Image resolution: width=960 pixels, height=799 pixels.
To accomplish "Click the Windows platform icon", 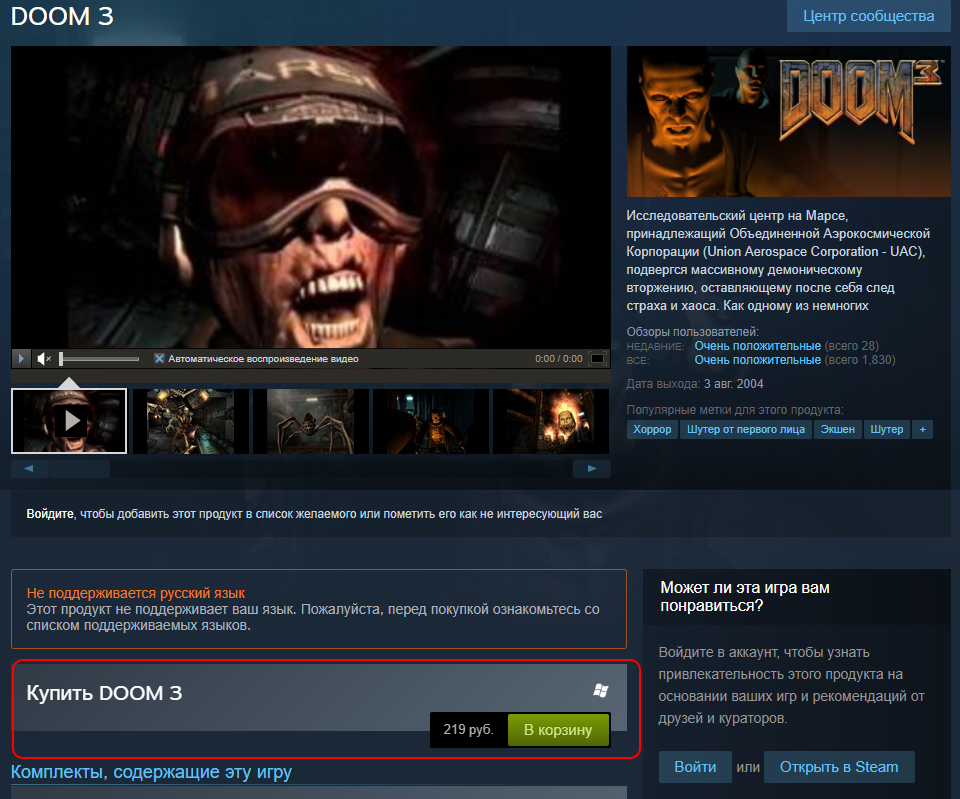I will (x=601, y=691).
